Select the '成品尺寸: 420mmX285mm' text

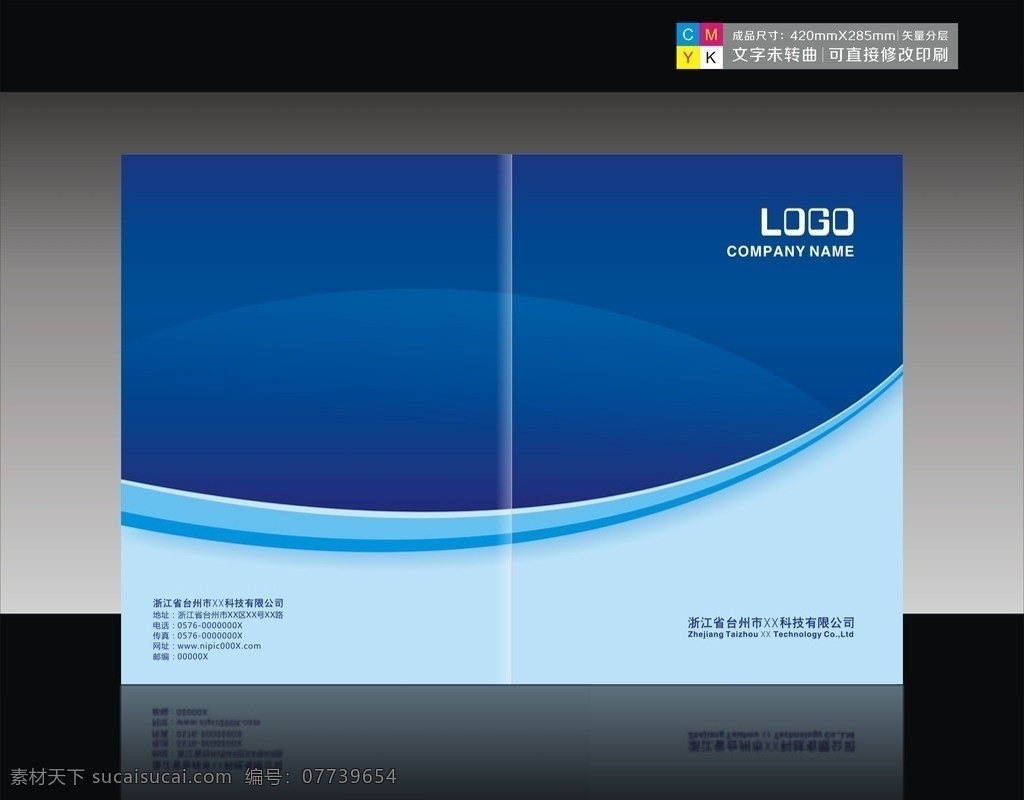[x=813, y=35]
